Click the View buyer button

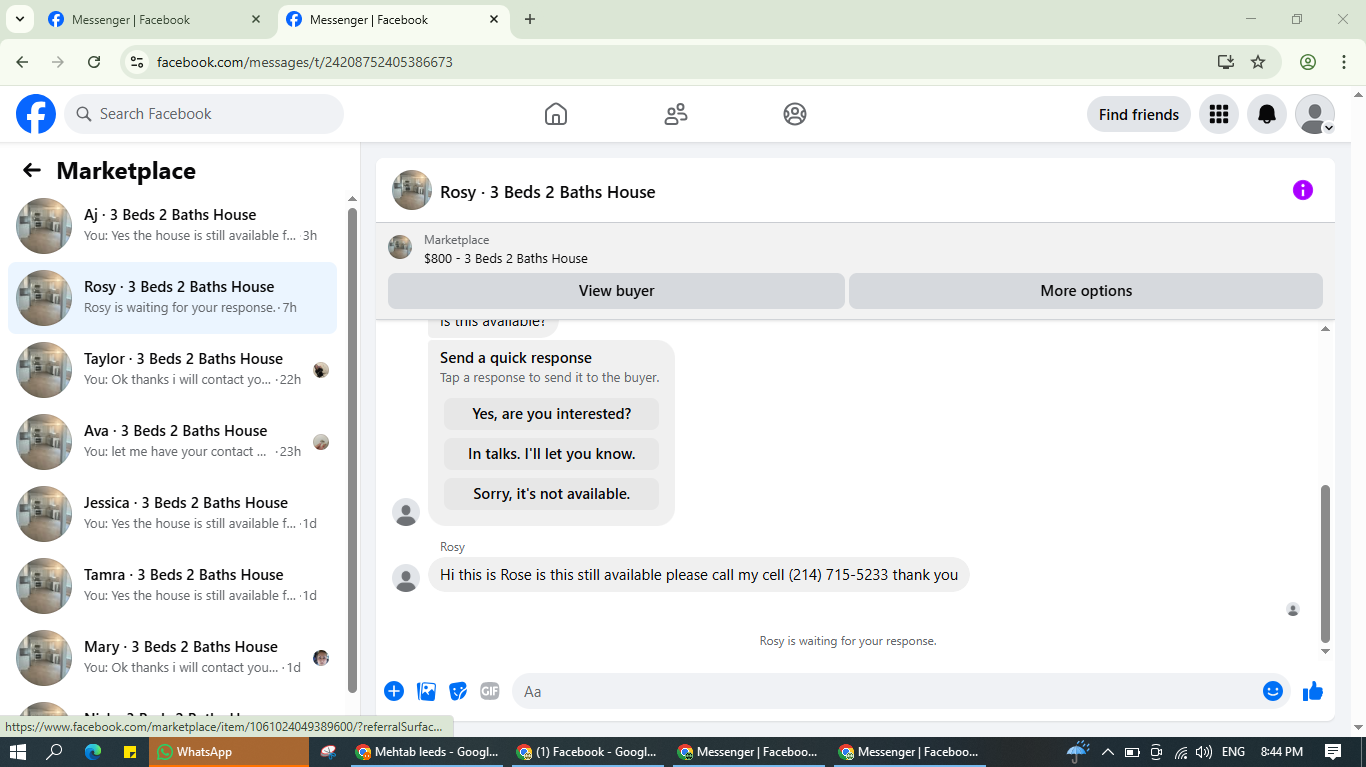tap(616, 291)
